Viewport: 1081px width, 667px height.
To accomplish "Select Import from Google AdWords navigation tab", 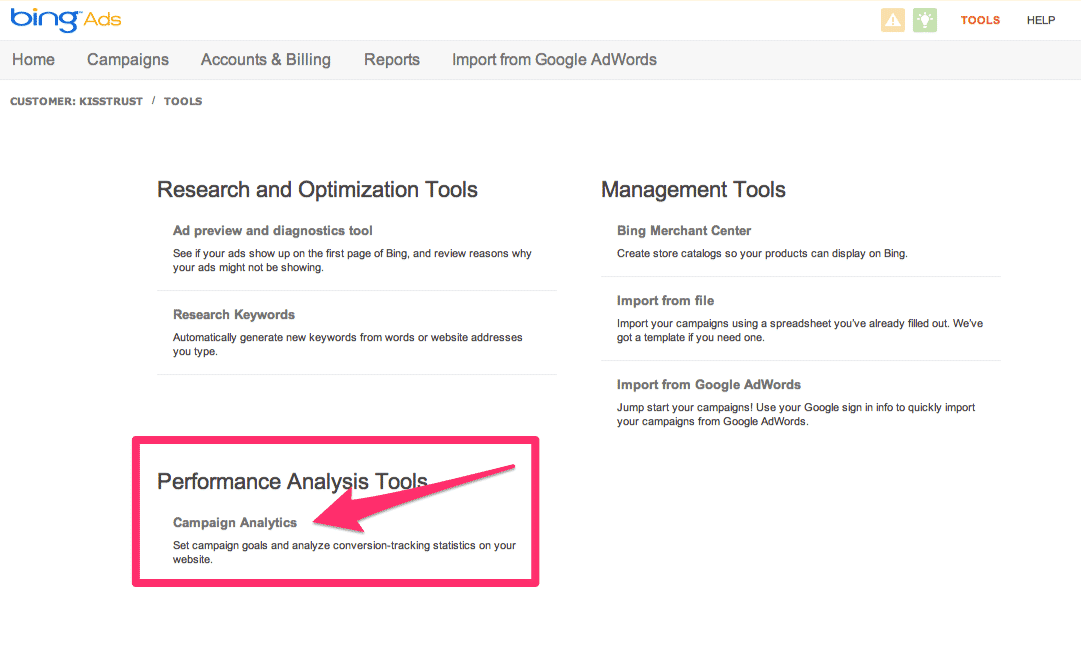I will (554, 59).
